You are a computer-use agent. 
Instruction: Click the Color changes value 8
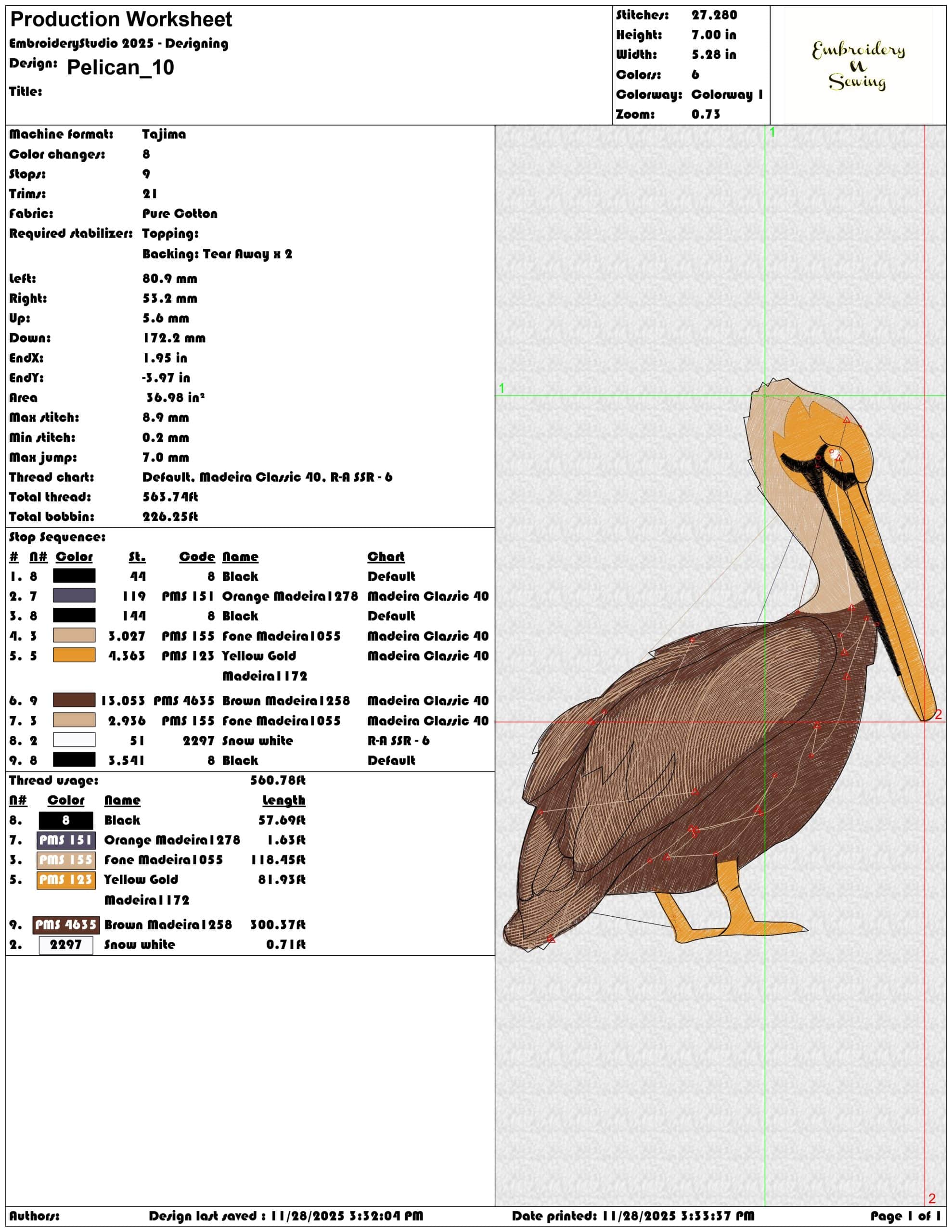[146, 154]
